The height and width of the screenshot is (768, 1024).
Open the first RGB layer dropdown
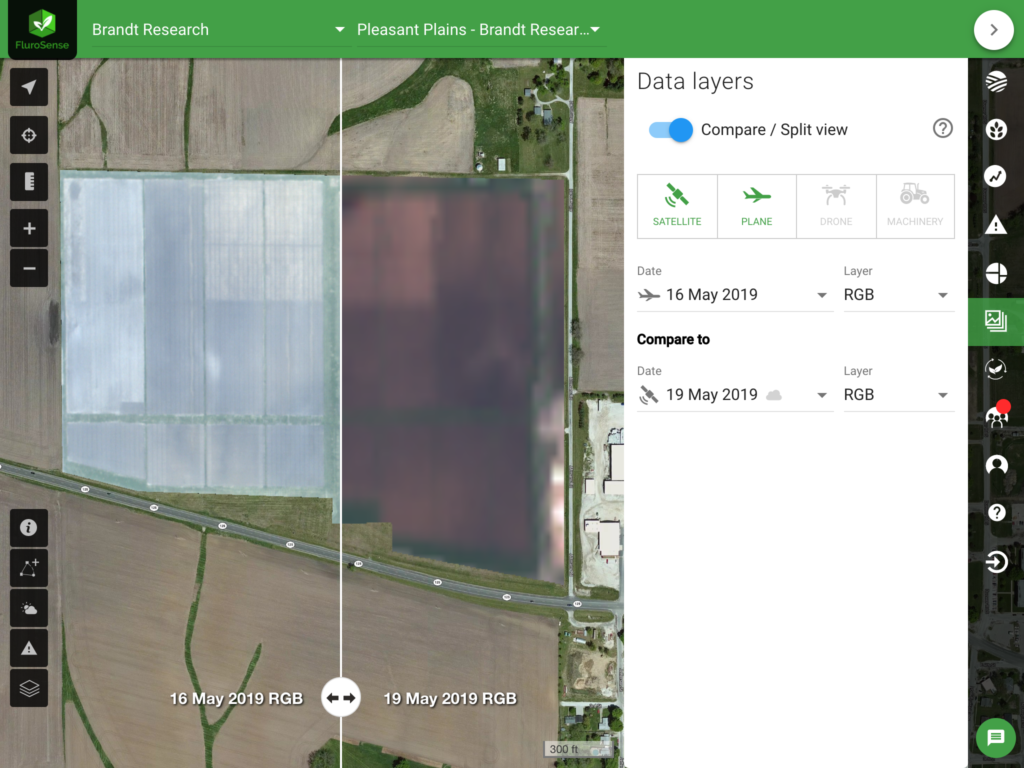click(x=899, y=295)
